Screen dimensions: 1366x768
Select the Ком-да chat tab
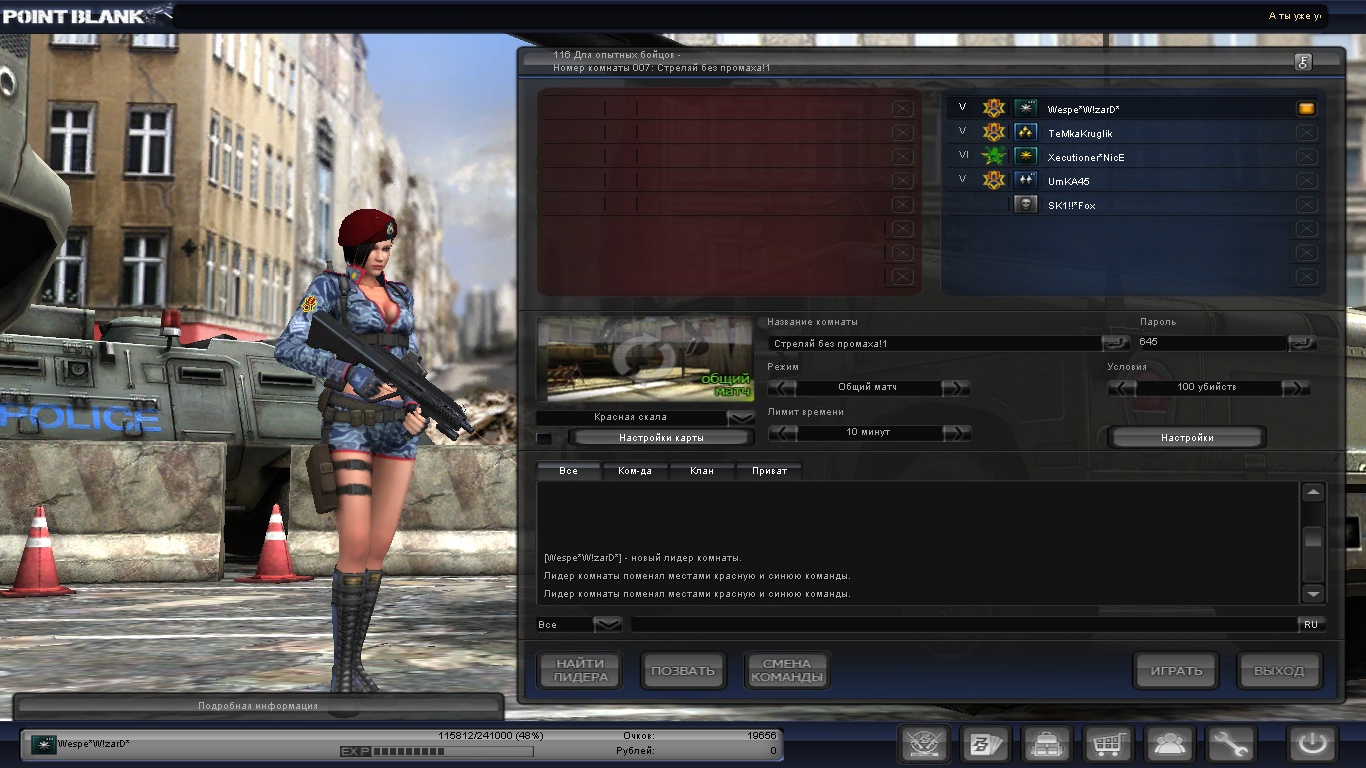point(635,470)
